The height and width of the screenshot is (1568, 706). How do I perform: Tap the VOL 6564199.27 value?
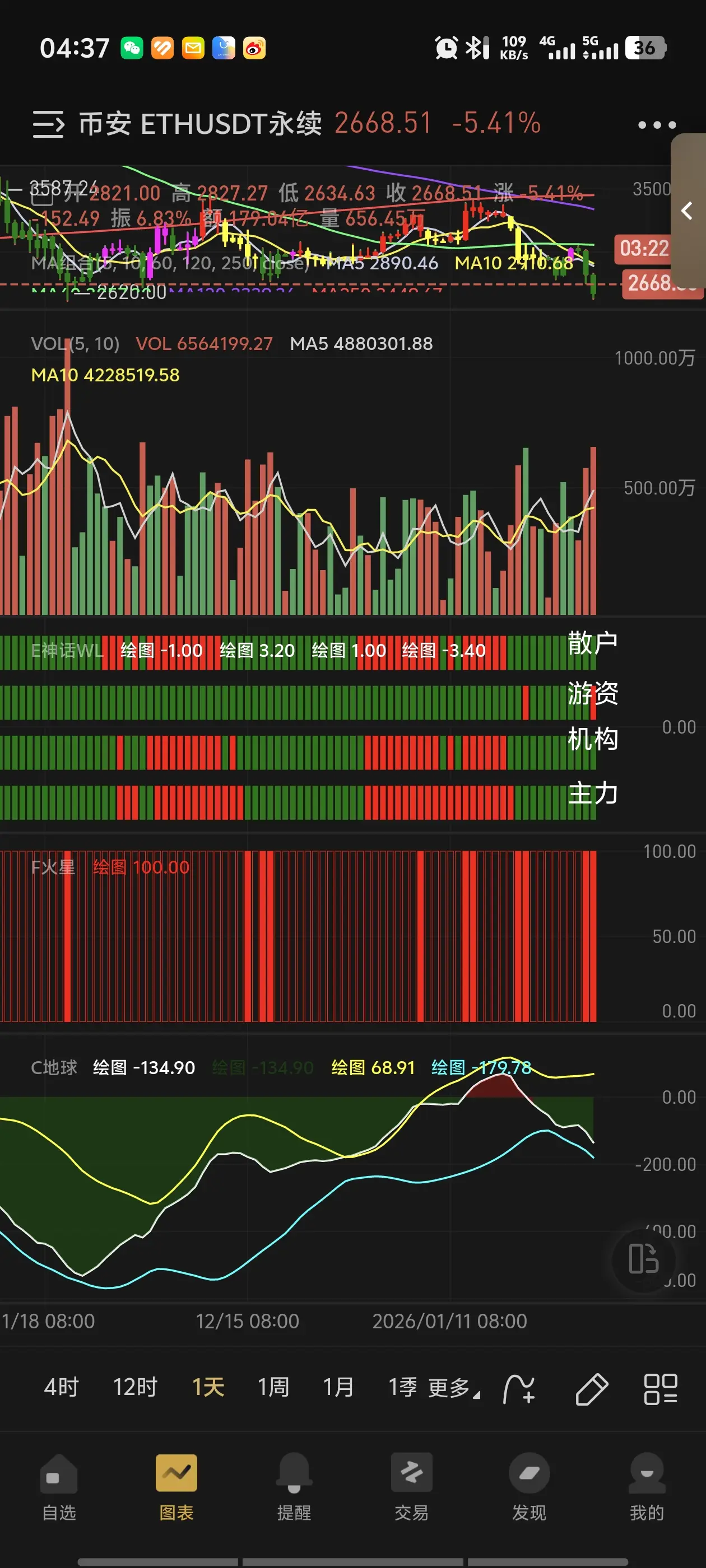pos(204,344)
